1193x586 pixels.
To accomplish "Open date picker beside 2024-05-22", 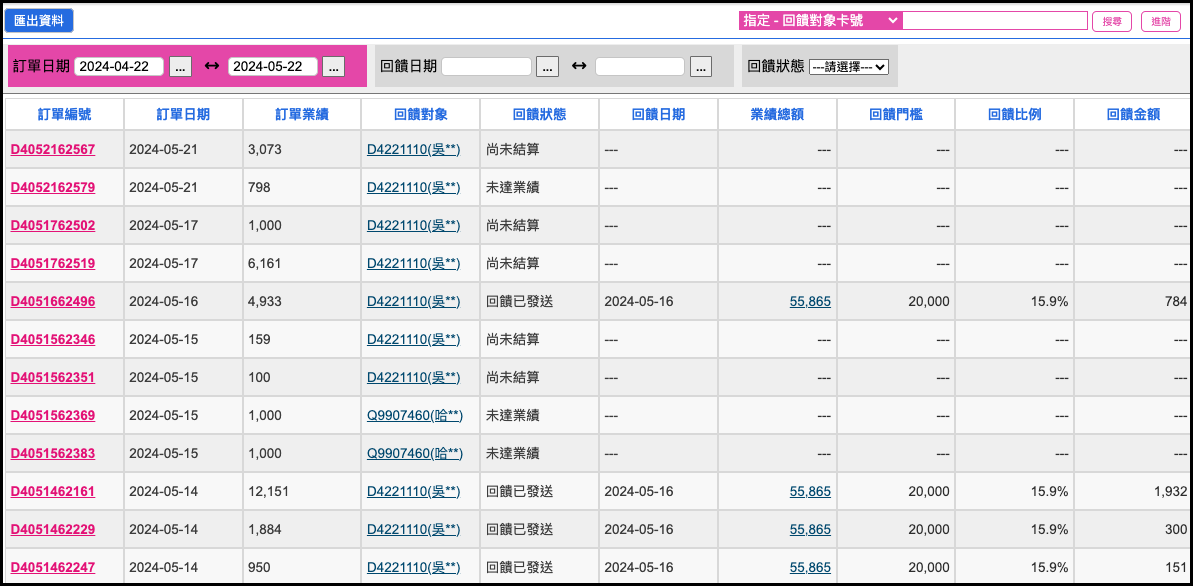I will click(333, 66).
